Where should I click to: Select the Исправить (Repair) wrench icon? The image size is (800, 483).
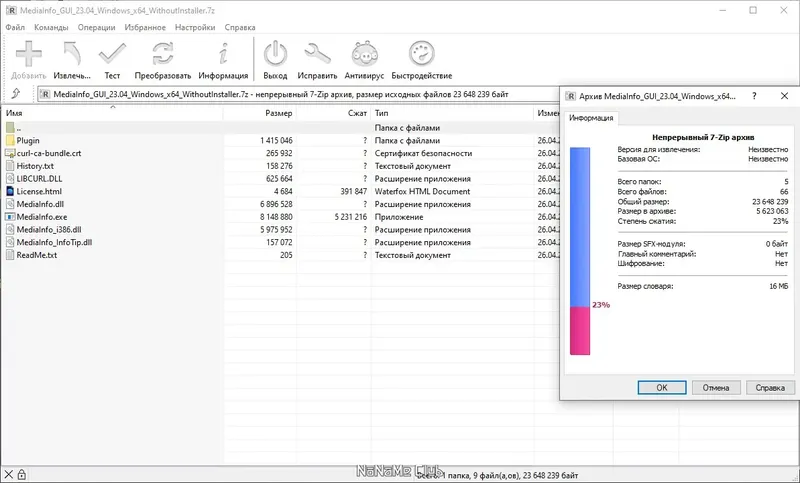coord(317,54)
